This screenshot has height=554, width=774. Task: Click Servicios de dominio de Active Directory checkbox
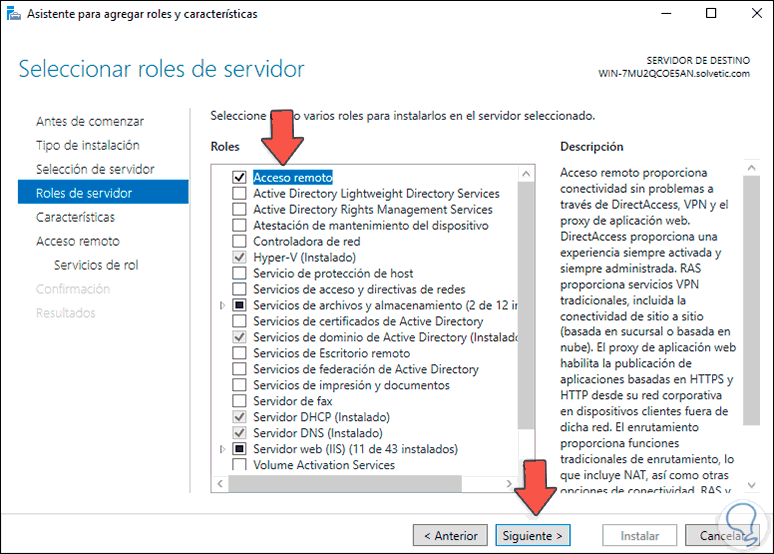239,337
